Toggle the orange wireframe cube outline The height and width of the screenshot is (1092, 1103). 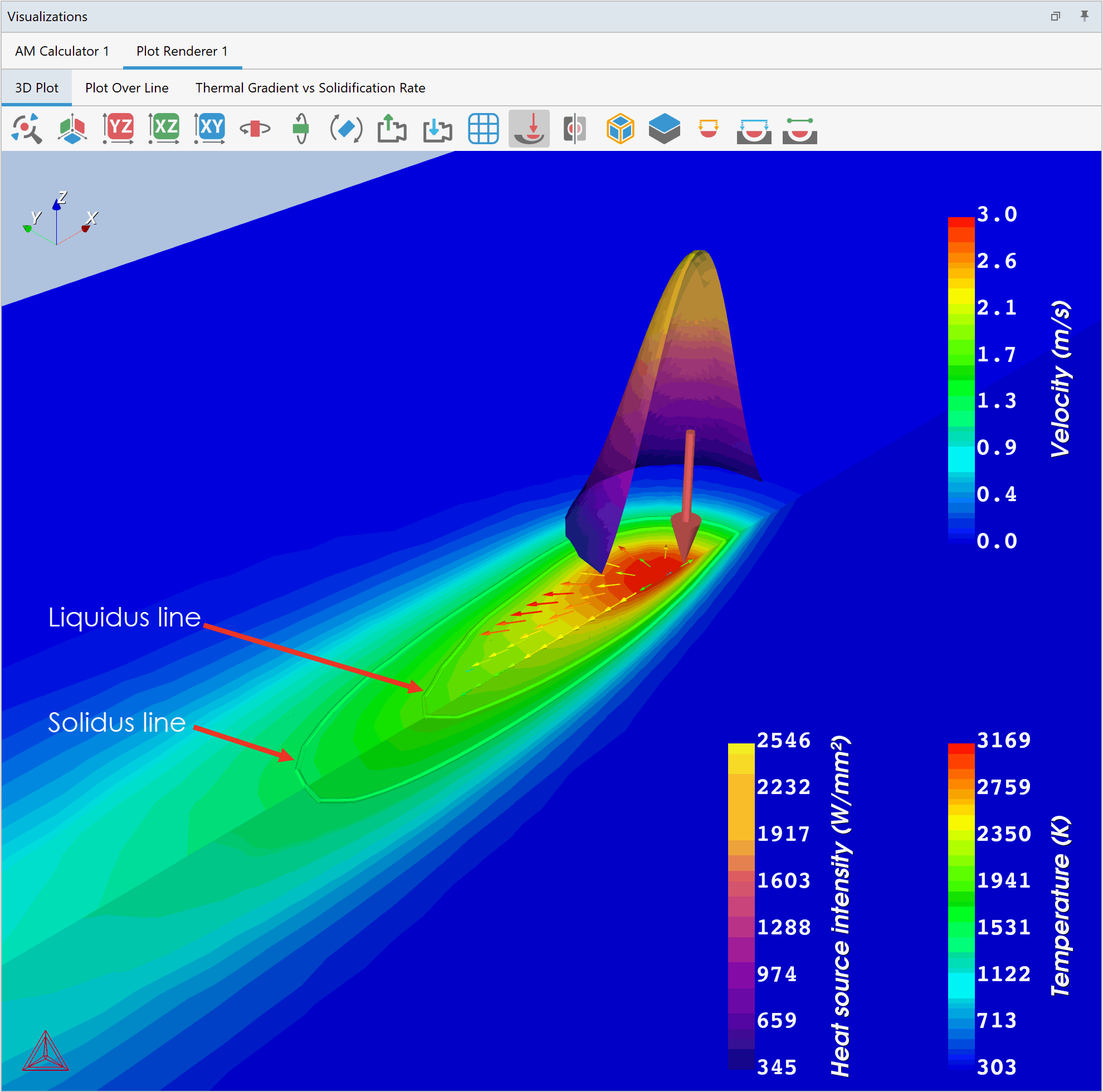click(620, 129)
